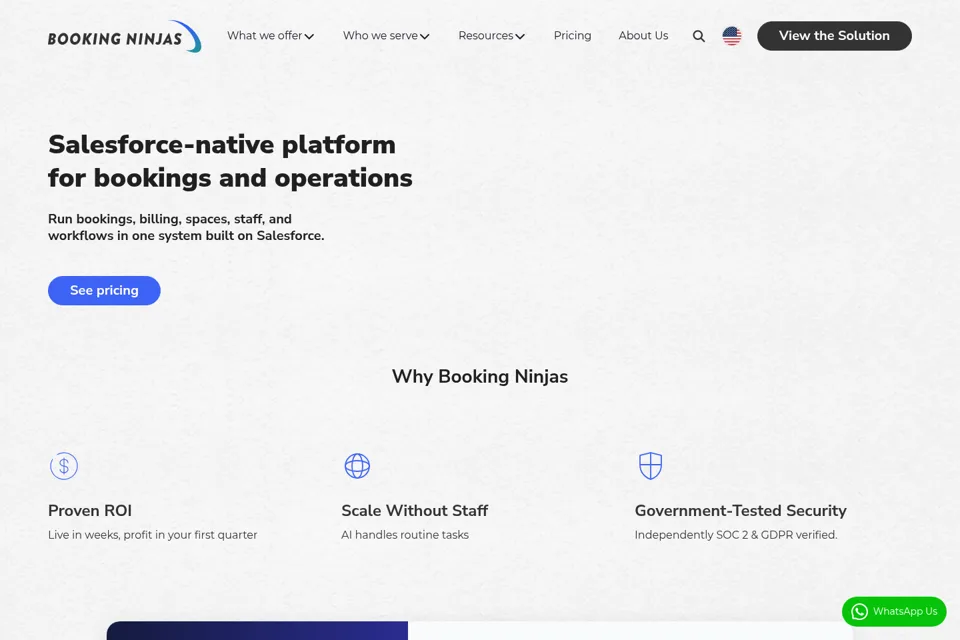Click the shield icon above Government-Tested Security
Viewport: 960px width, 640px height.
650,466
